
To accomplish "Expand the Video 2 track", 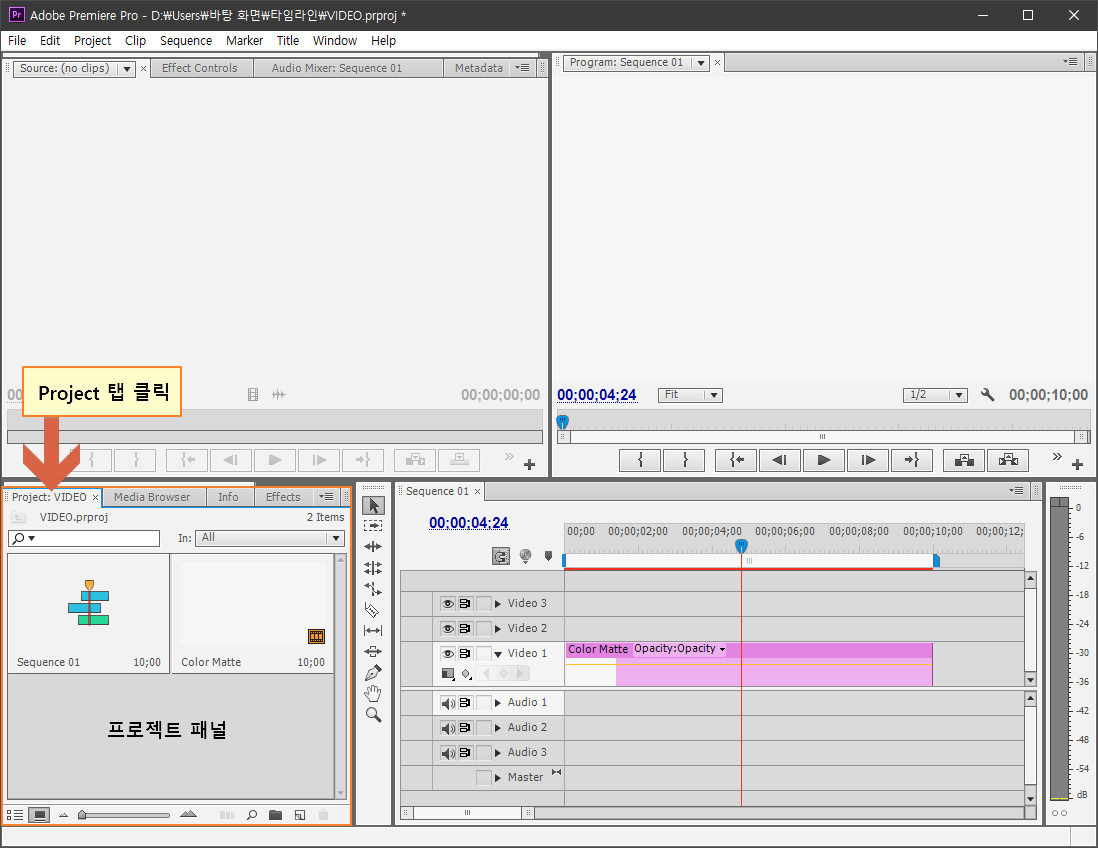I will (x=498, y=629).
